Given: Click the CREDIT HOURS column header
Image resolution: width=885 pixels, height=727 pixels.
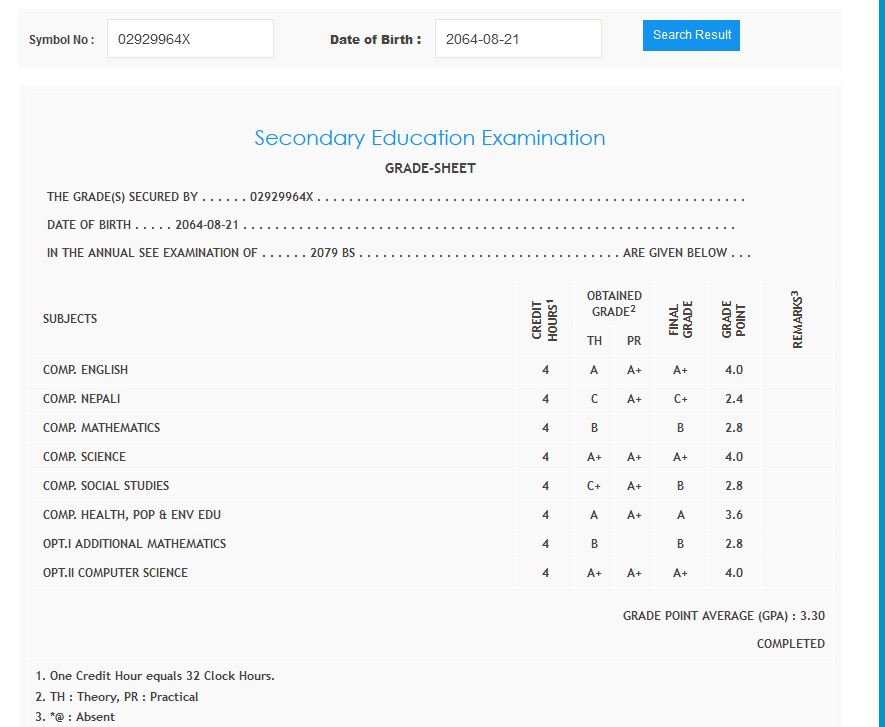Looking at the screenshot, I should point(545,319).
